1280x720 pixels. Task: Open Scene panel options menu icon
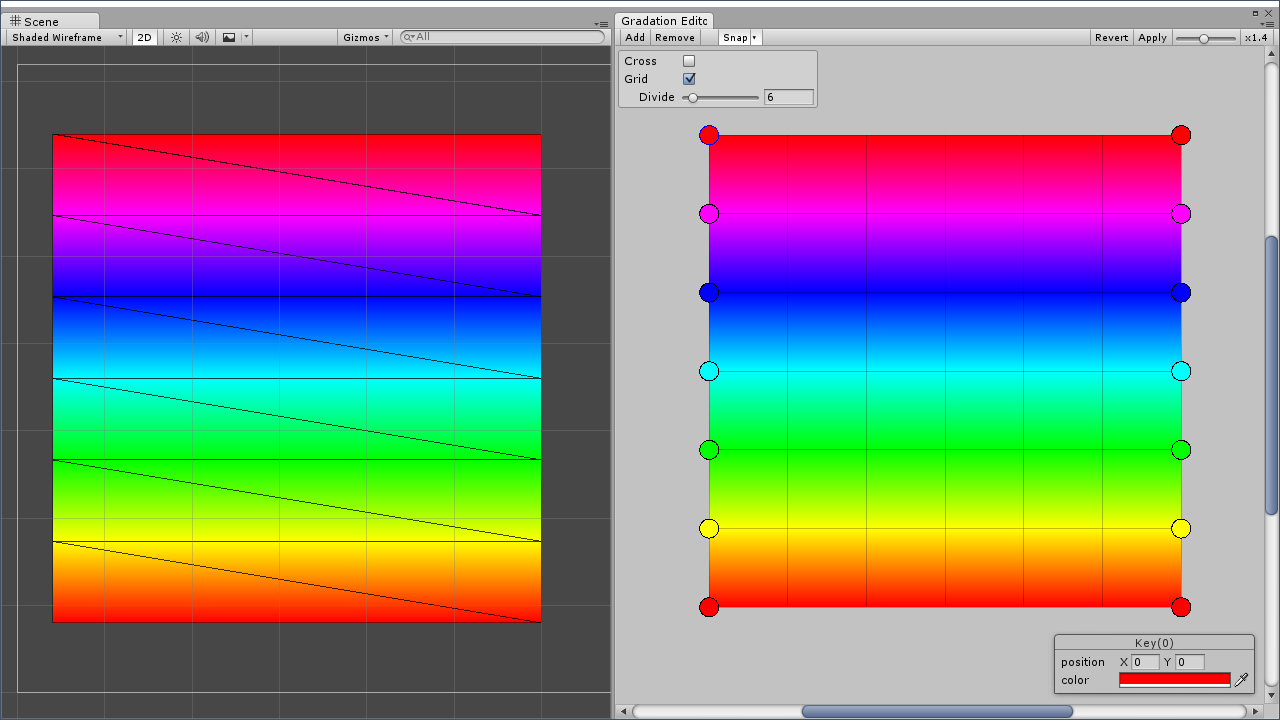(x=601, y=24)
